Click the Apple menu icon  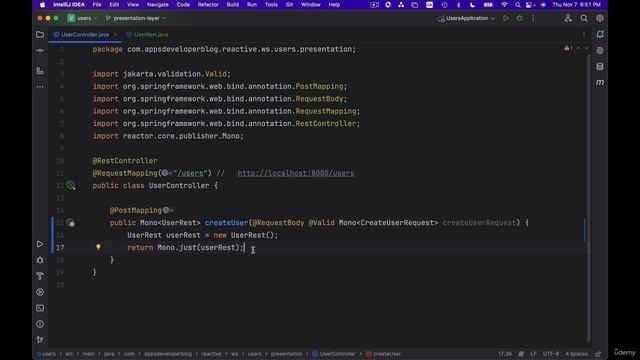(42, 4)
